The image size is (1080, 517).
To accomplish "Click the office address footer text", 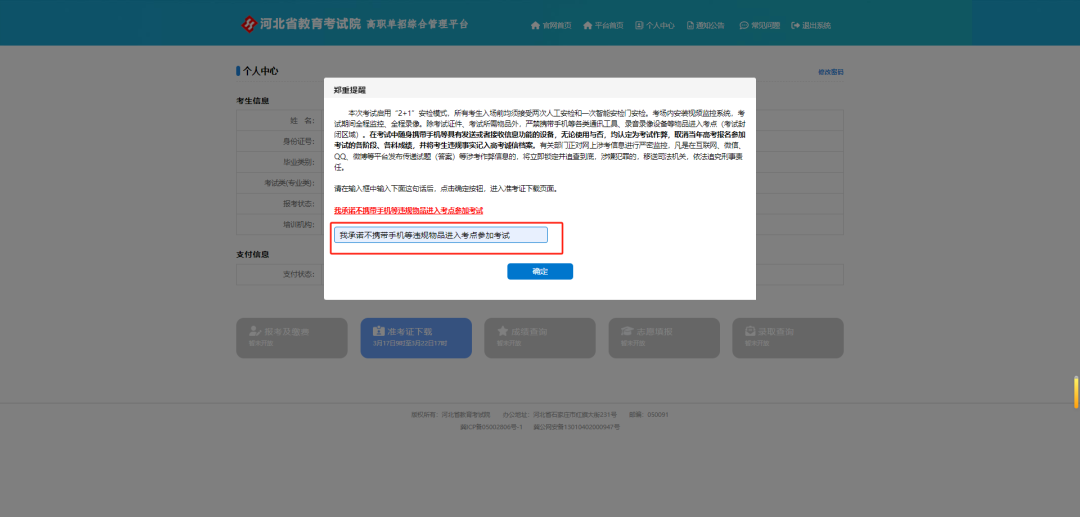I will (559, 415).
